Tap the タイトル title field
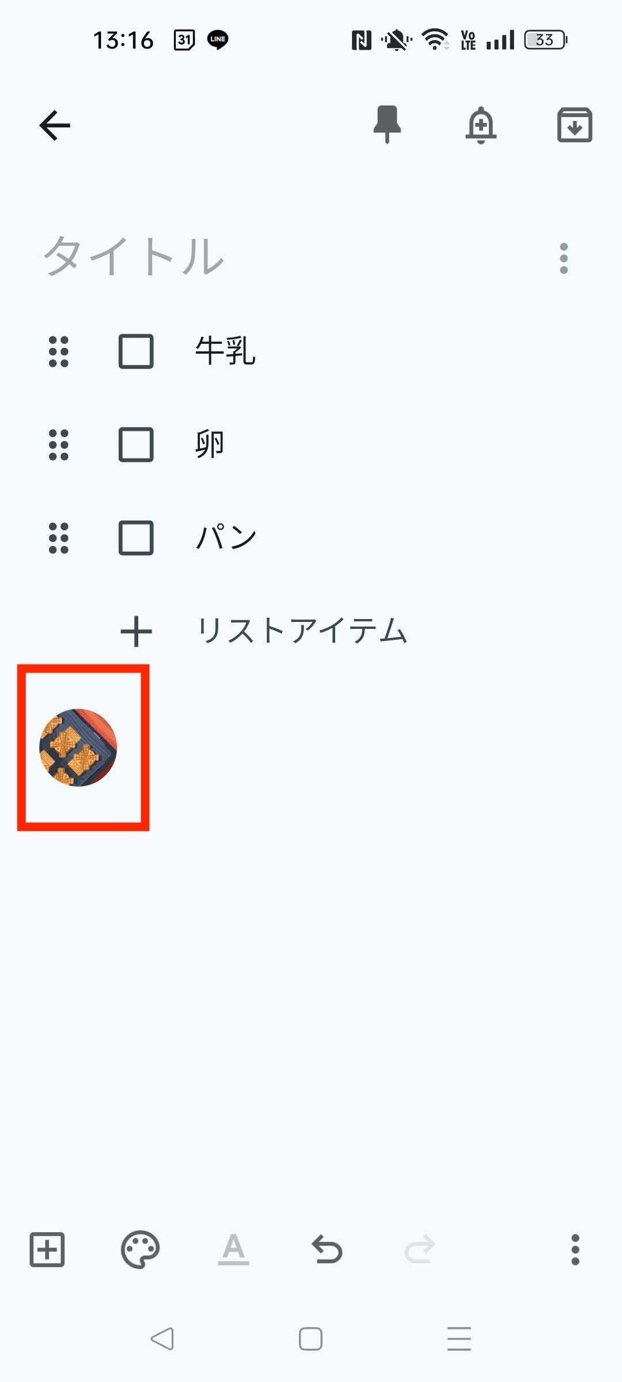The height and width of the screenshot is (1382, 622). pyautogui.click(x=133, y=257)
